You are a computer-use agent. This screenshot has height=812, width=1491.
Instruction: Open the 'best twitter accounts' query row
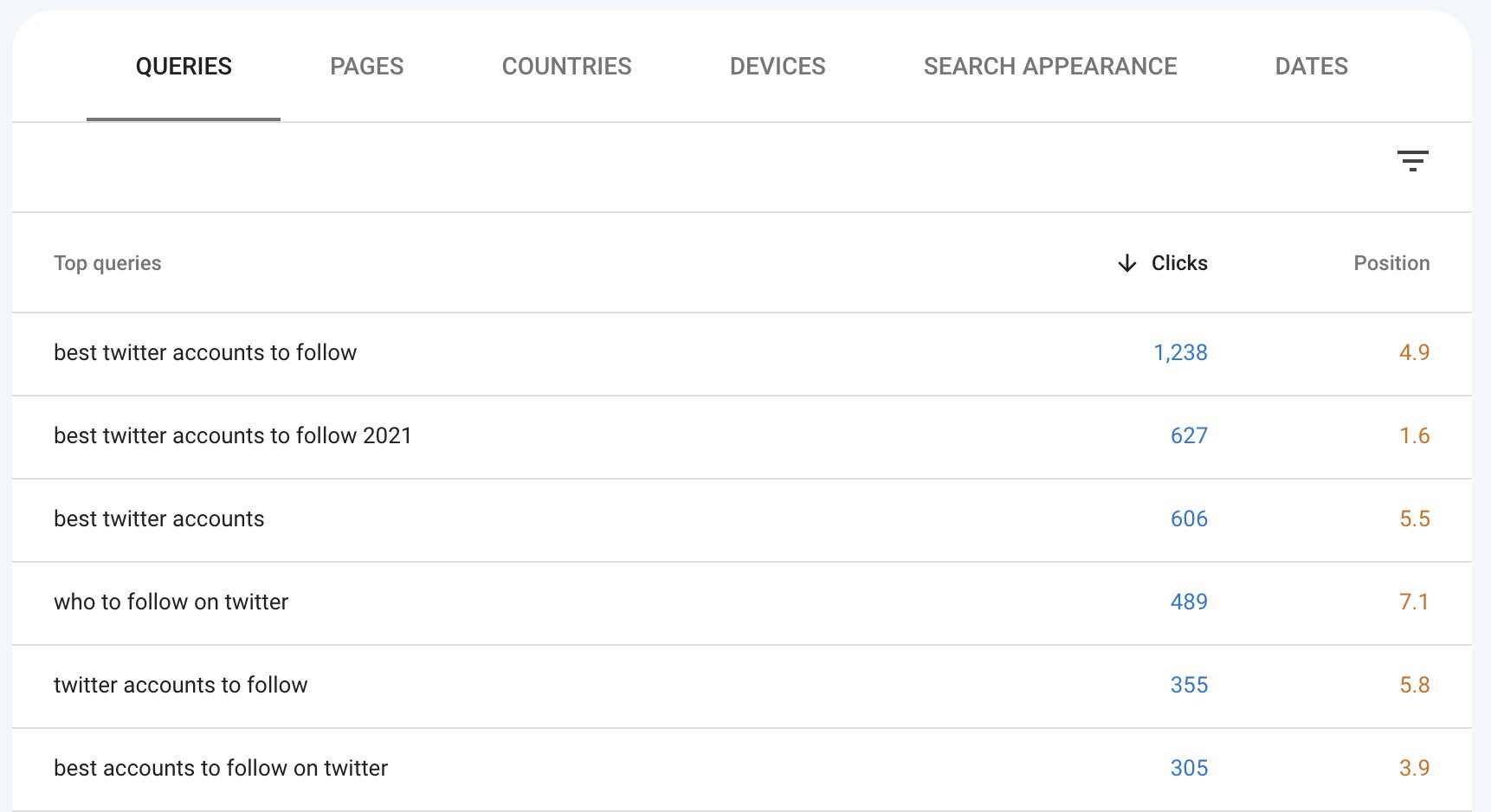pyautogui.click(x=159, y=519)
